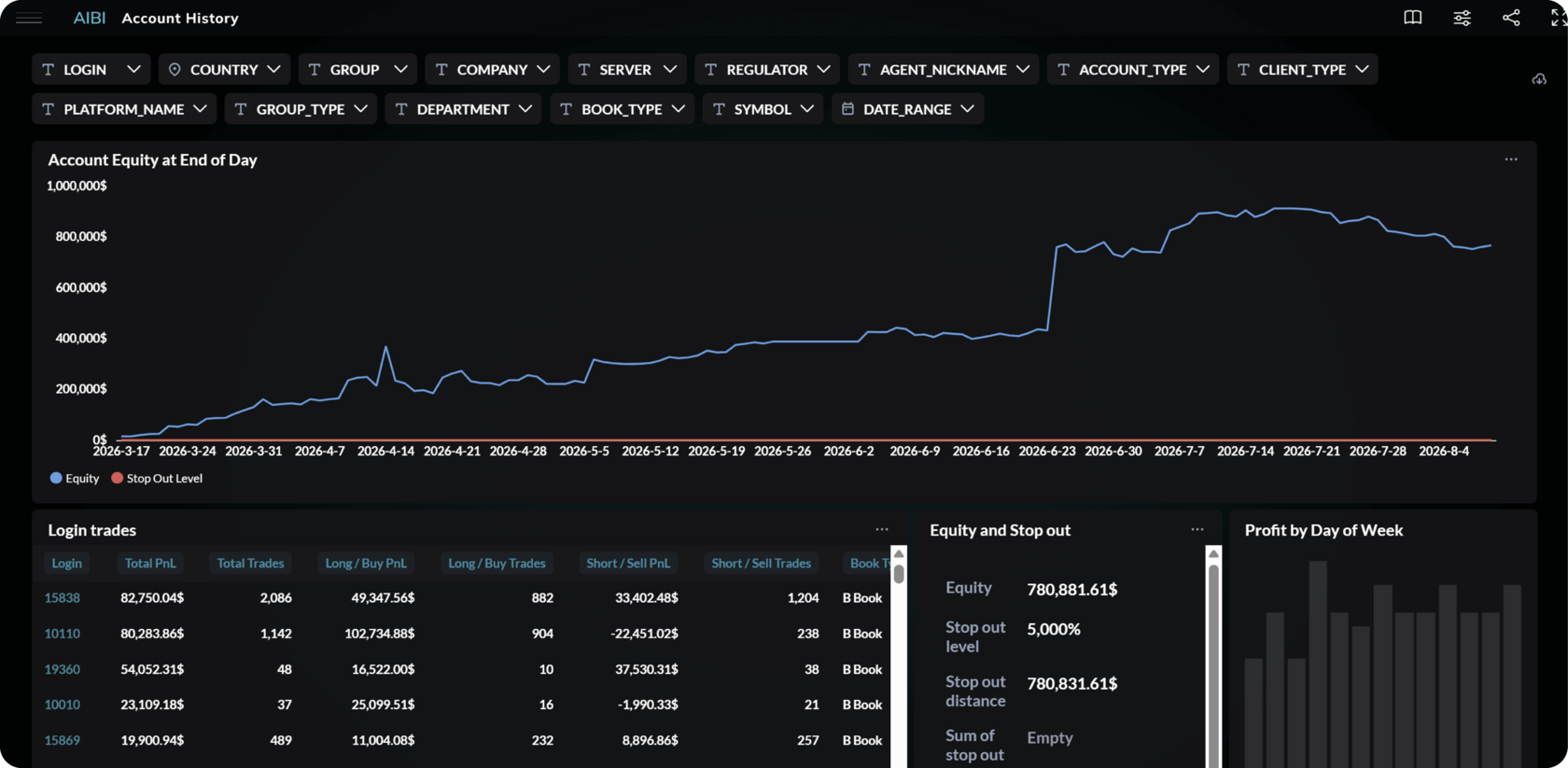The image size is (1568, 768).
Task: Click the share dashboard icon
Action: click(x=1511, y=18)
